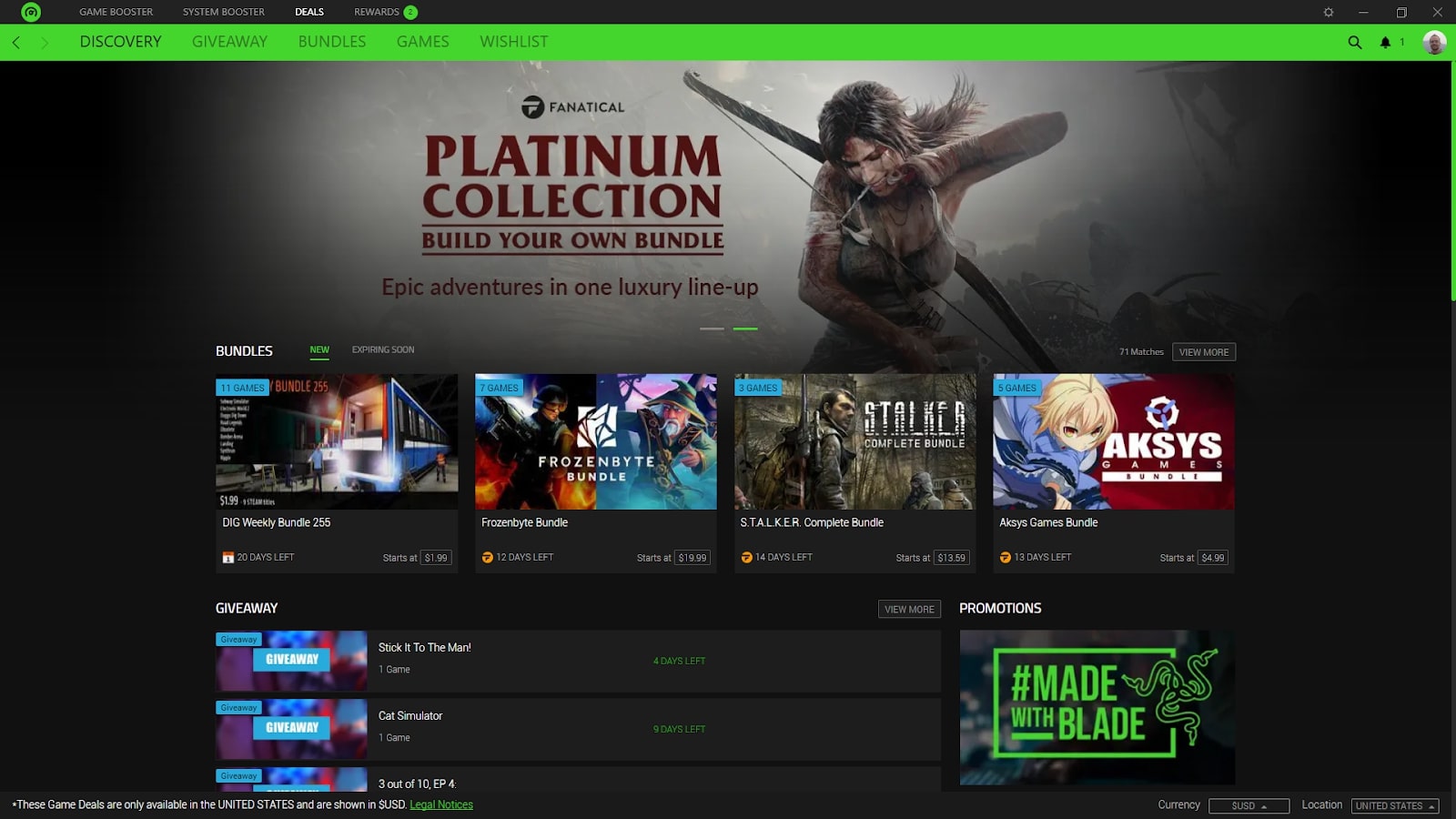Expand the Location United States dropdown

coord(1395,806)
